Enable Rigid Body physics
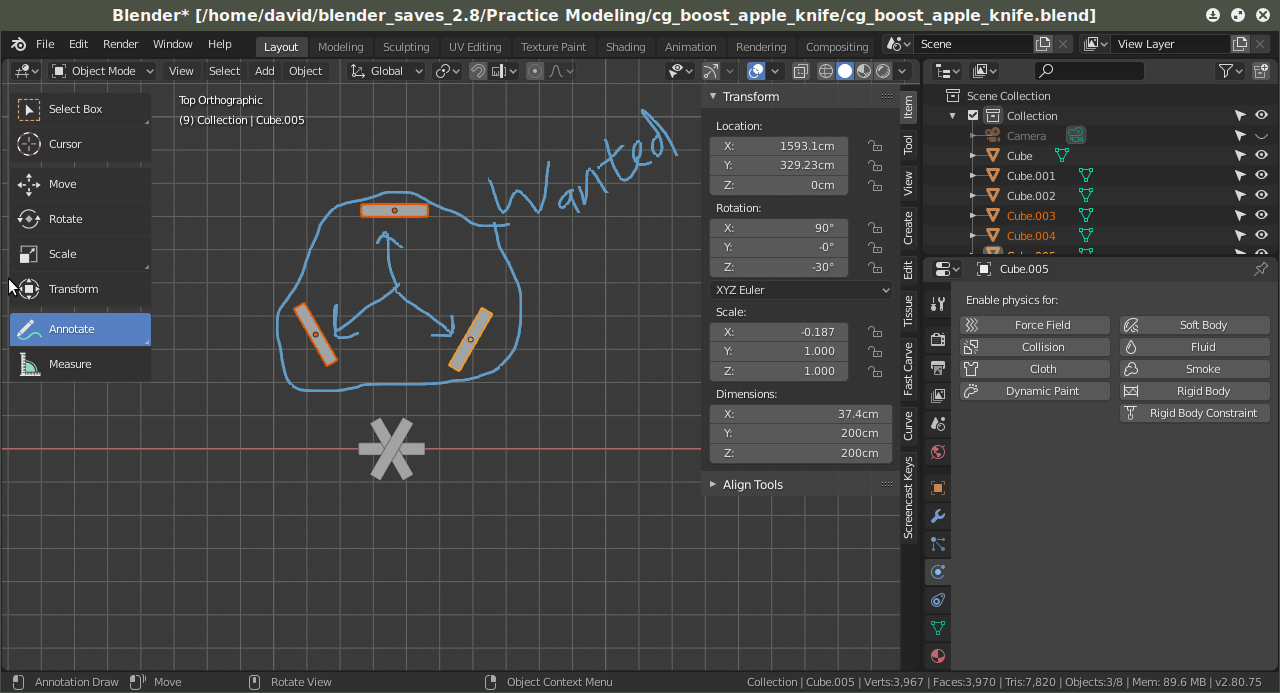1280x693 pixels. [1194, 390]
